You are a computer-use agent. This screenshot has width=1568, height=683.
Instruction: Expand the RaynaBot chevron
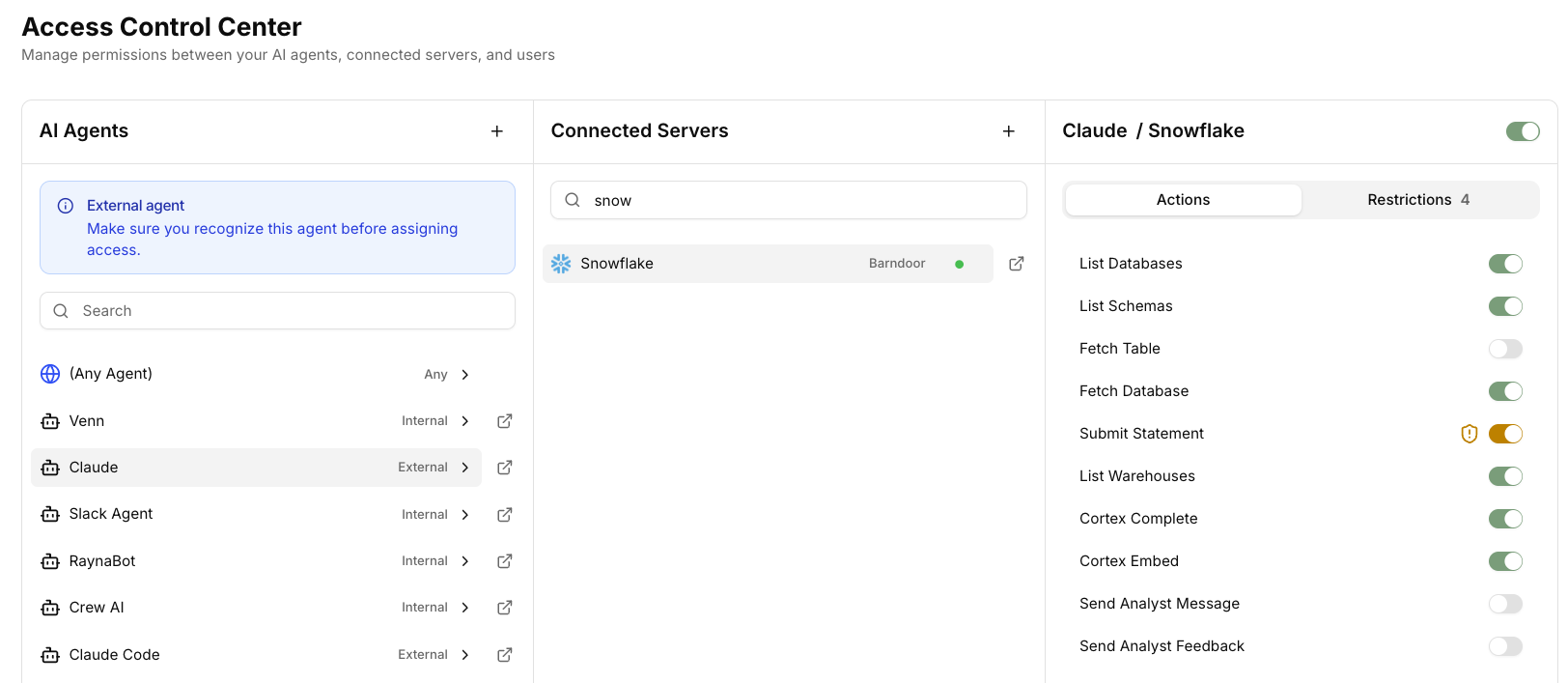pos(465,561)
